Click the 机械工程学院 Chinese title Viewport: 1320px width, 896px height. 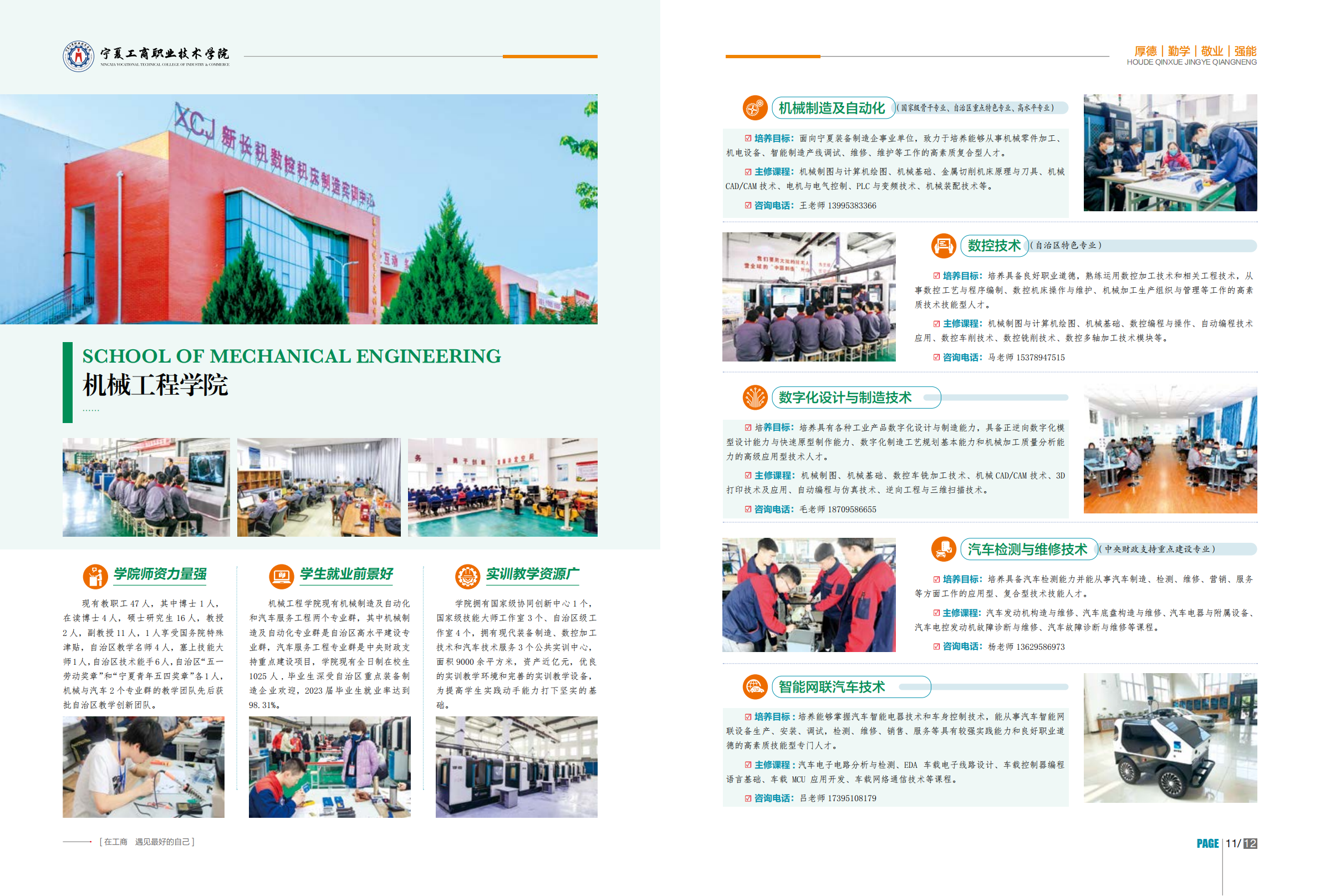click(155, 385)
